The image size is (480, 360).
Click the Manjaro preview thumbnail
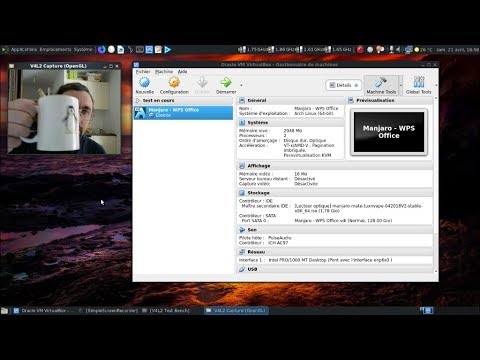pyautogui.click(x=389, y=132)
